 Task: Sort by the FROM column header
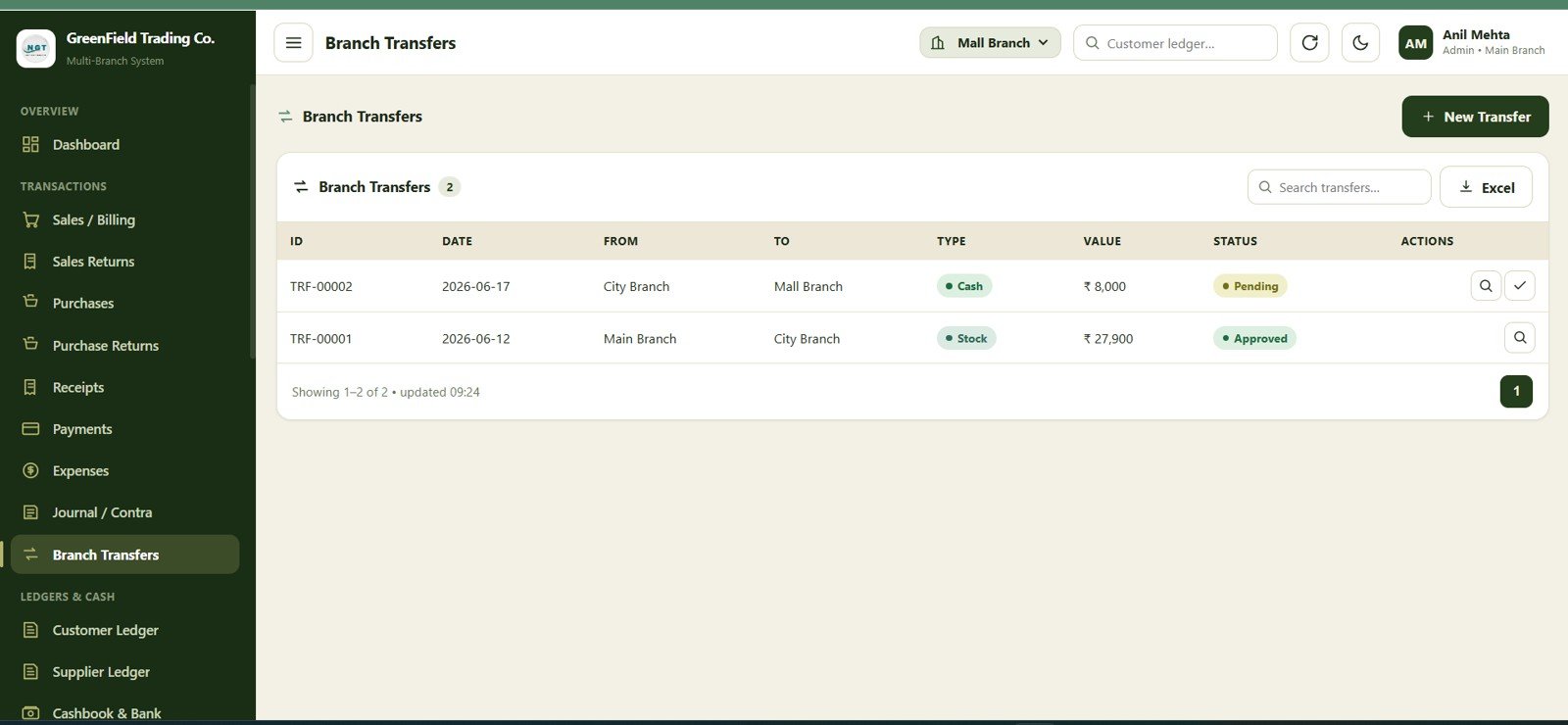(x=620, y=241)
